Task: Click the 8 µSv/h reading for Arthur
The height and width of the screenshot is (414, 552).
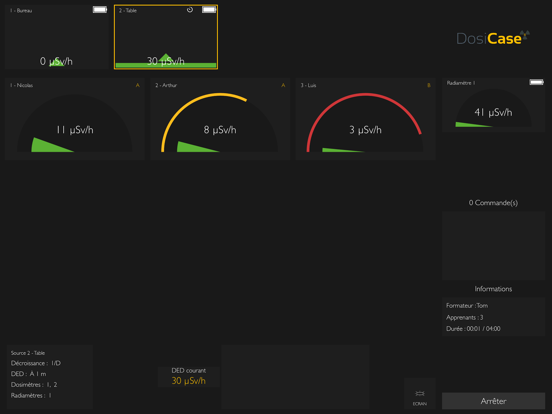Action: click(220, 130)
